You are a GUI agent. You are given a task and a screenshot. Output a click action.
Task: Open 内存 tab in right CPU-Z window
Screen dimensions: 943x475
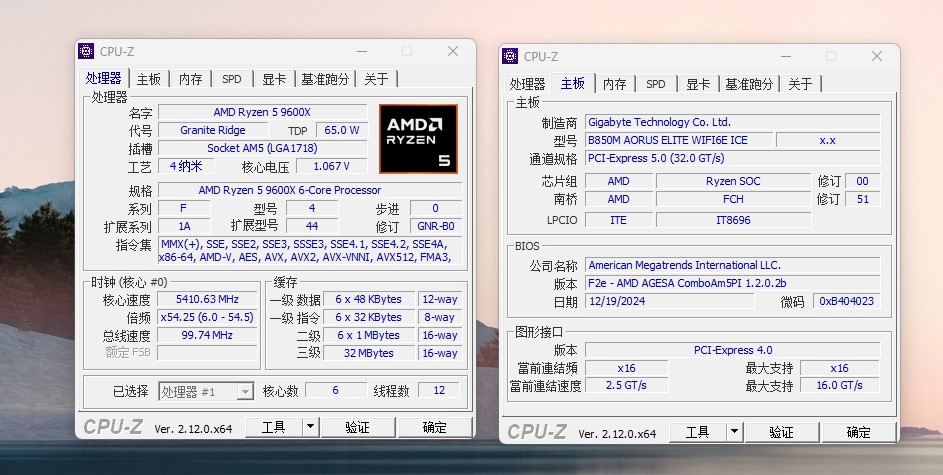tap(615, 84)
